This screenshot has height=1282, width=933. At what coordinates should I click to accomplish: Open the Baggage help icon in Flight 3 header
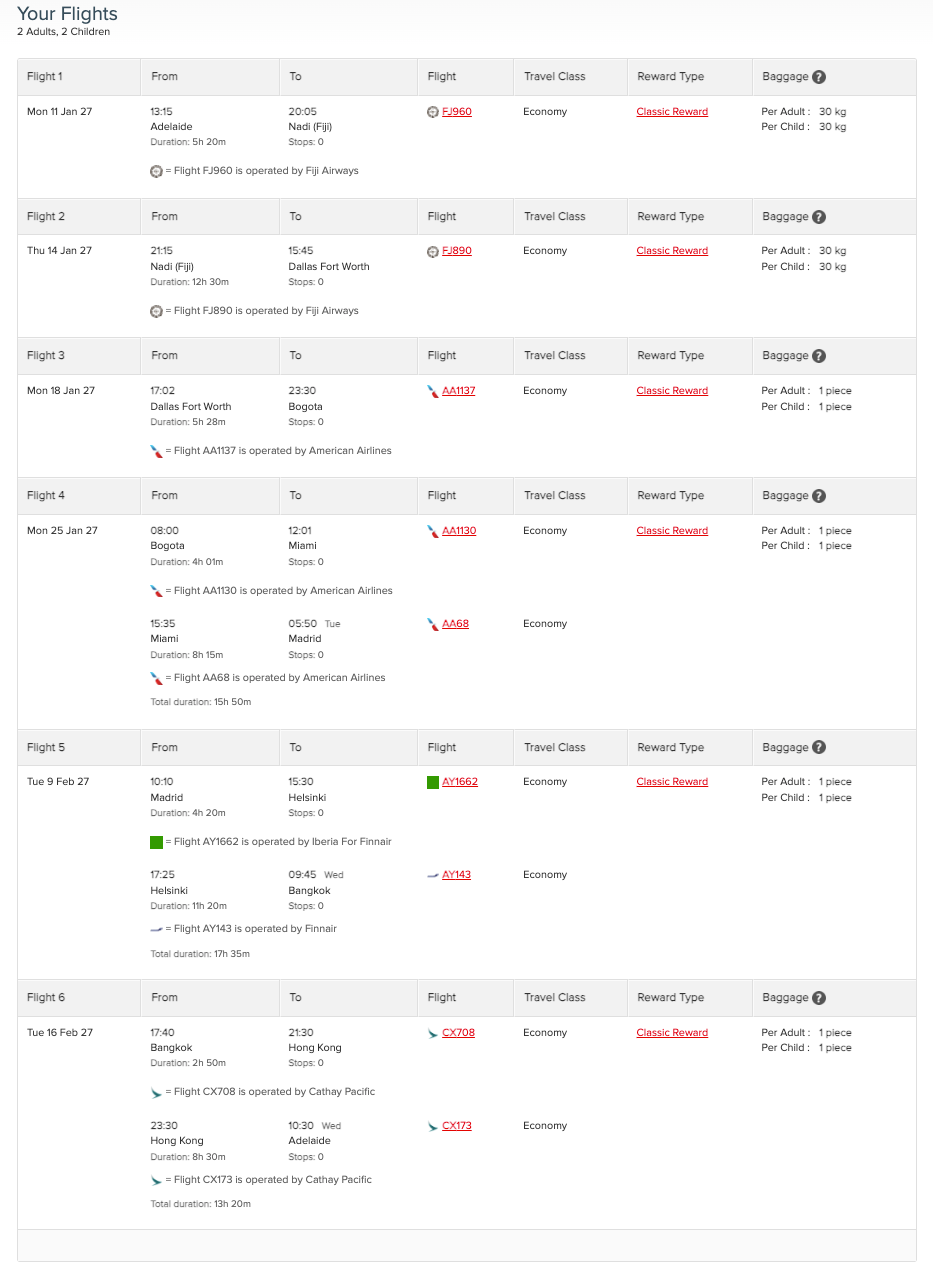coord(819,355)
